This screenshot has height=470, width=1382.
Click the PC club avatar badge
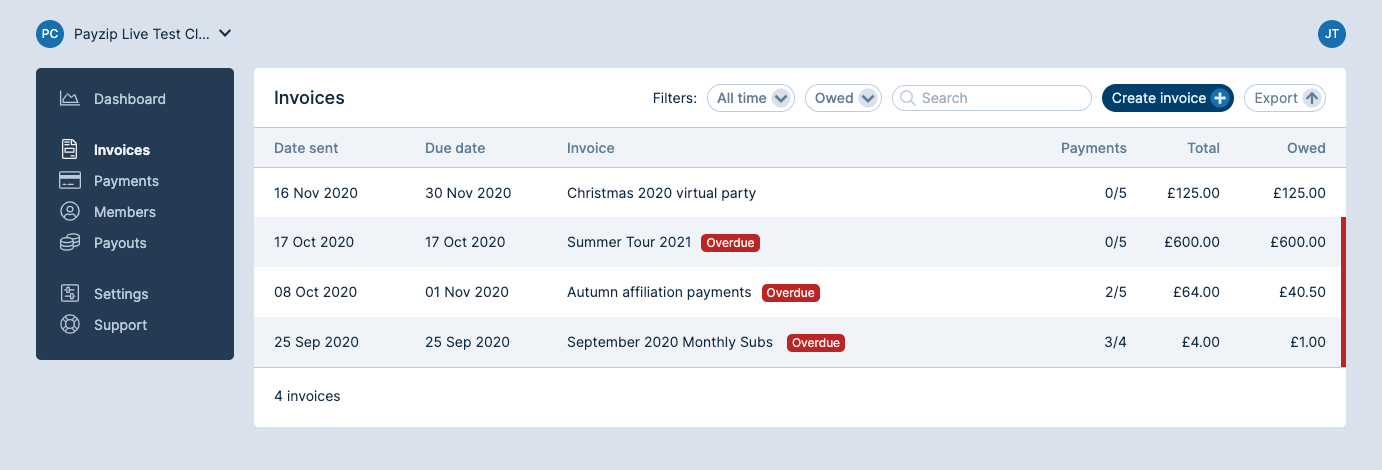[50, 34]
